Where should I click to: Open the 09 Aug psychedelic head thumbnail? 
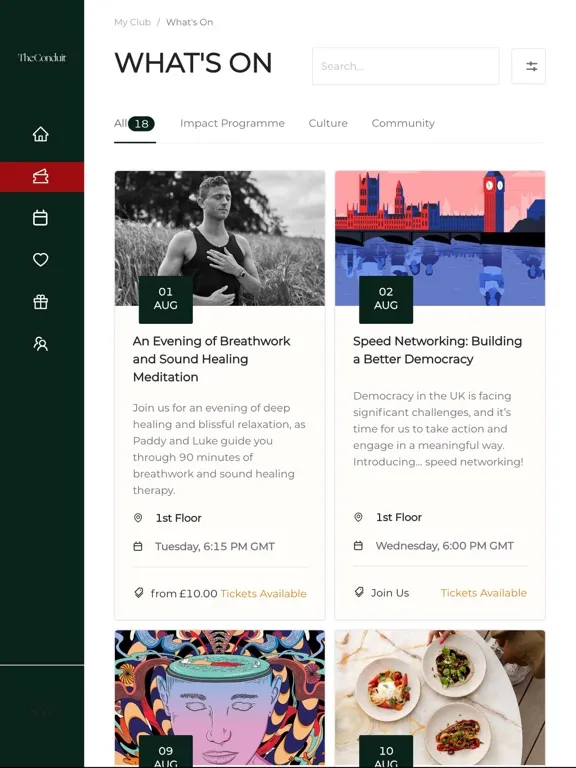tap(220, 698)
